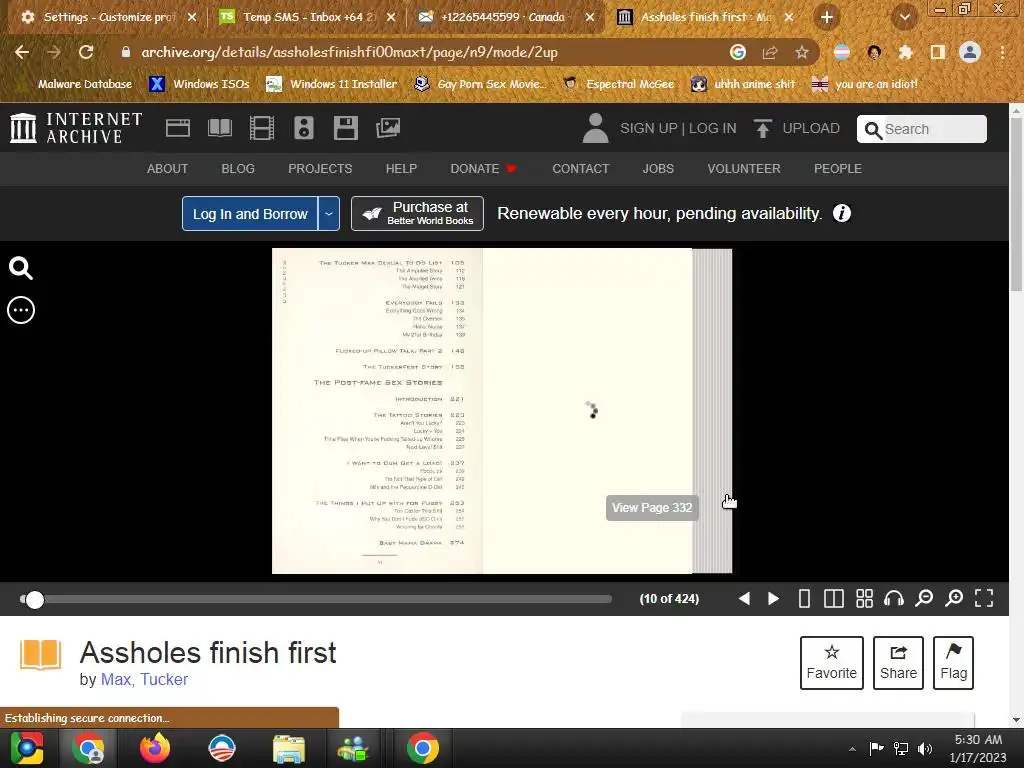
Task: Open the JOBS link
Action: pyautogui.click(x=658, y=168)
